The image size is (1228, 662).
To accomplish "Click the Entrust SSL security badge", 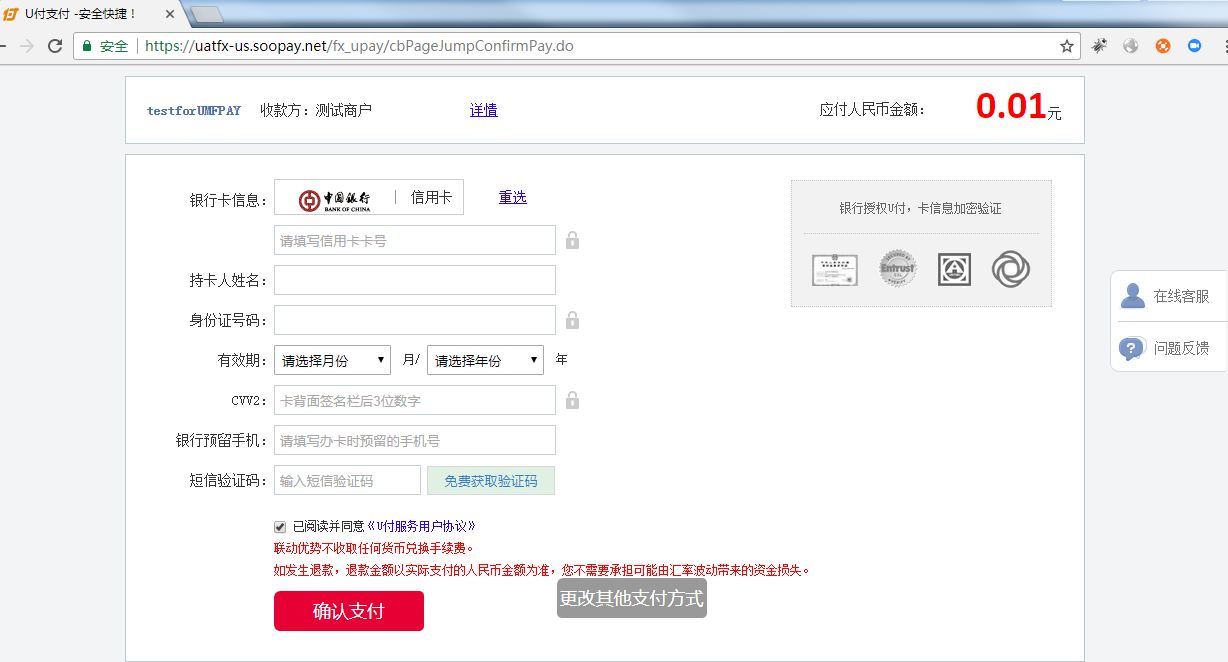I will click(897, 268).
